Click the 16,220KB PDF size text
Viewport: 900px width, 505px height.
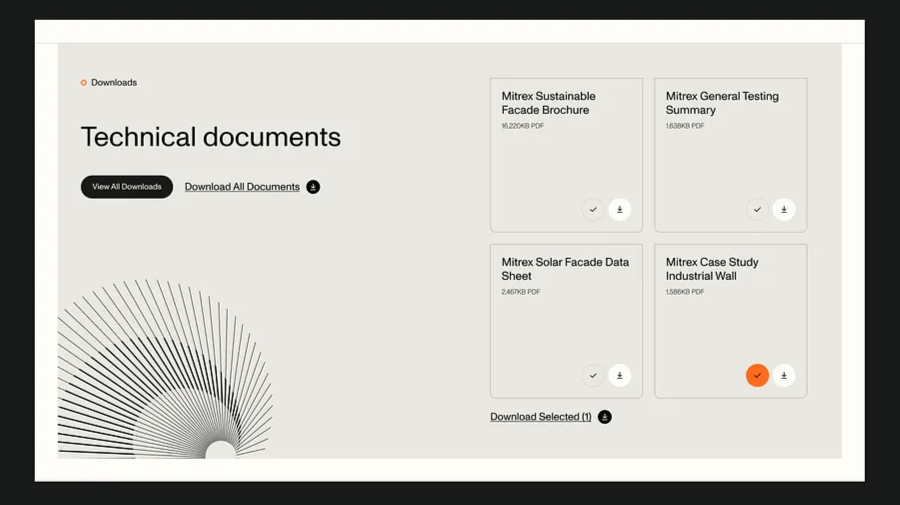(x=522, y=126)
